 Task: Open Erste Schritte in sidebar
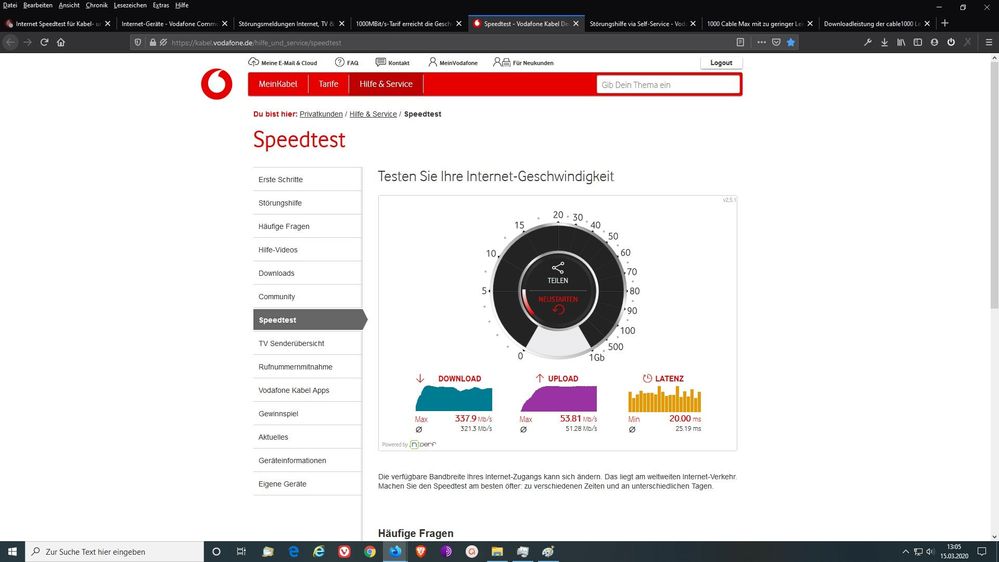[307, 180]
